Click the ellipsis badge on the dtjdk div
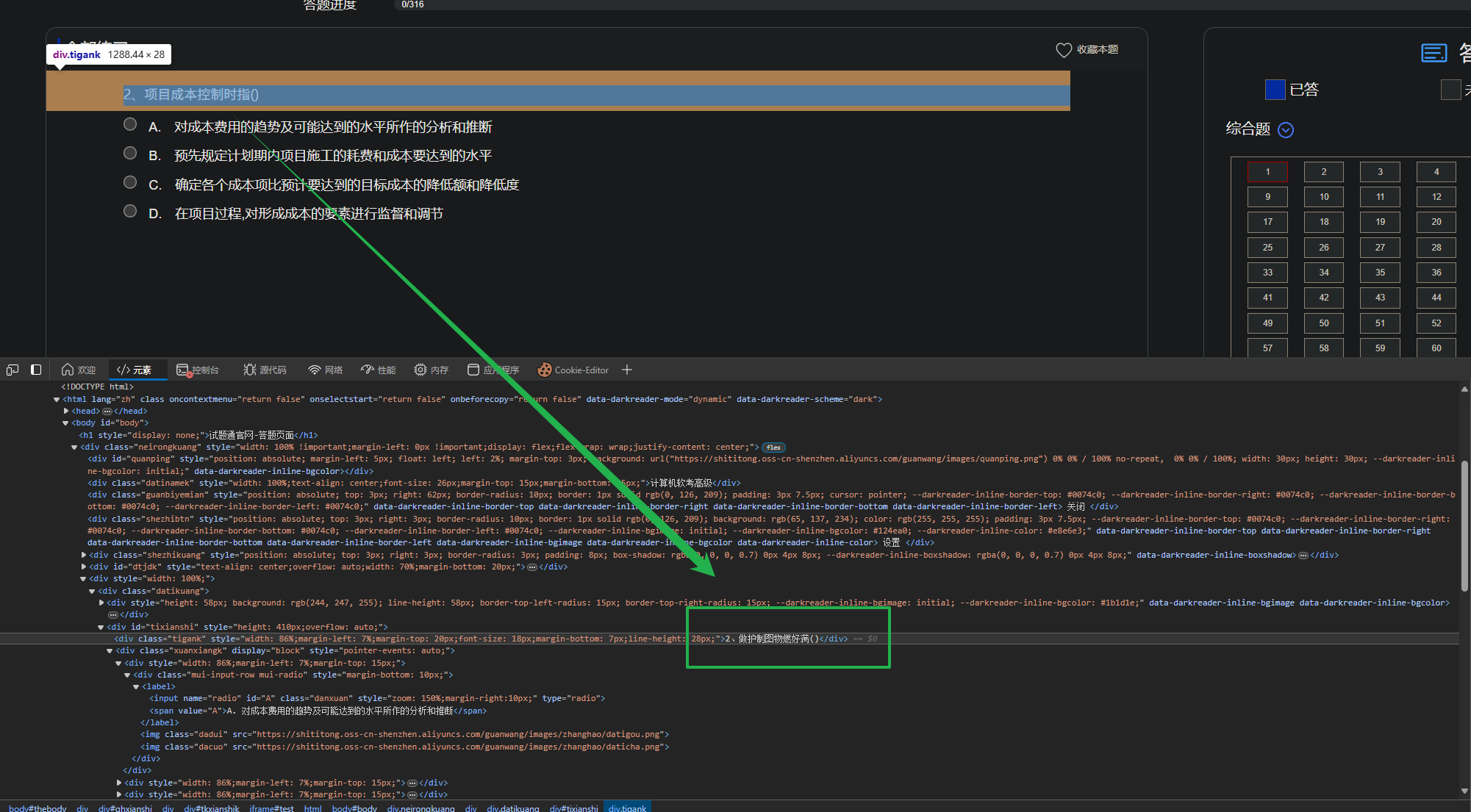Image resolution: width=1471 pixels, height=812 pixels. pyautogui.click(x=532, y=567)
